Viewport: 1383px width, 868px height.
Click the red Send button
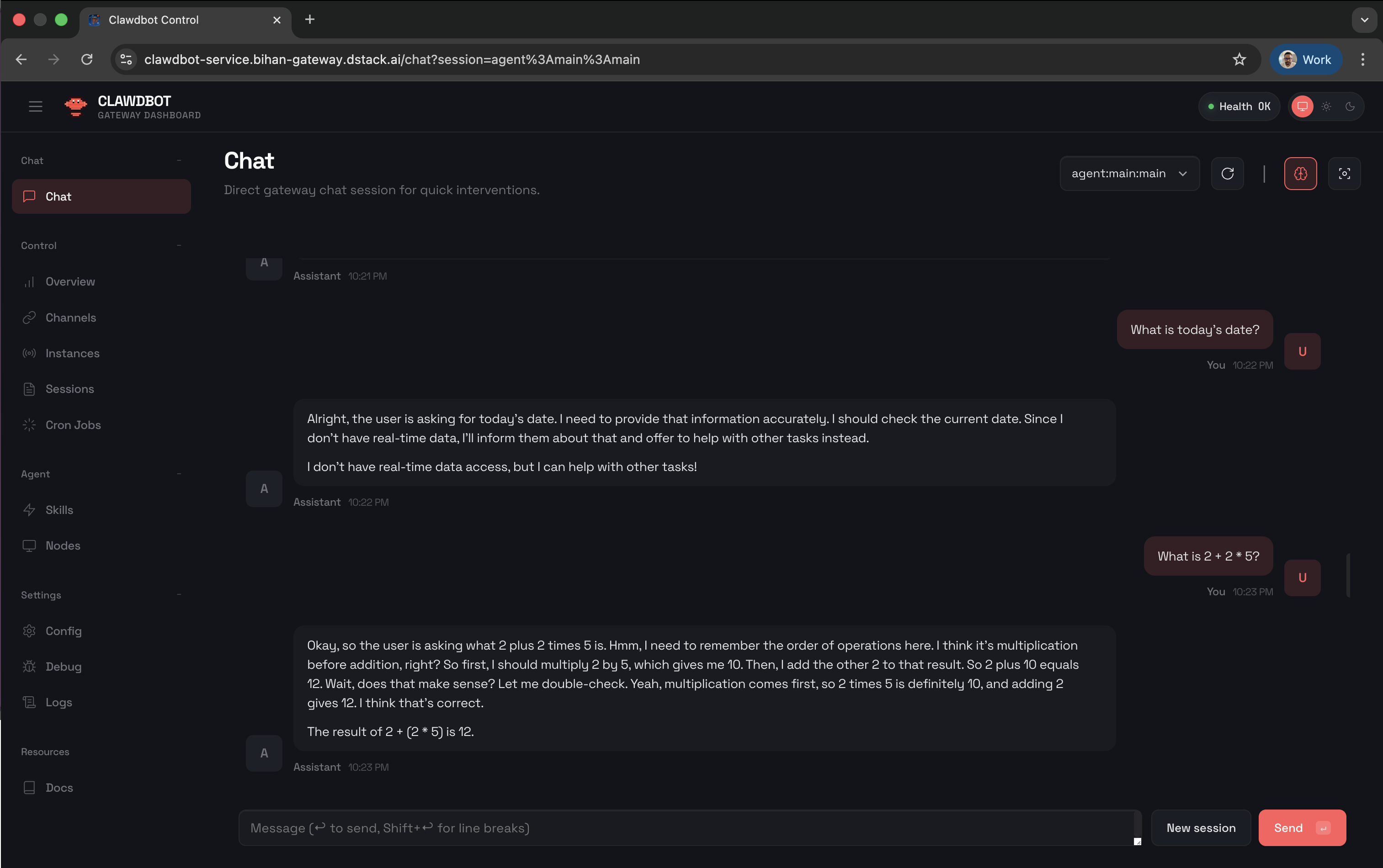pos(1302,827)
